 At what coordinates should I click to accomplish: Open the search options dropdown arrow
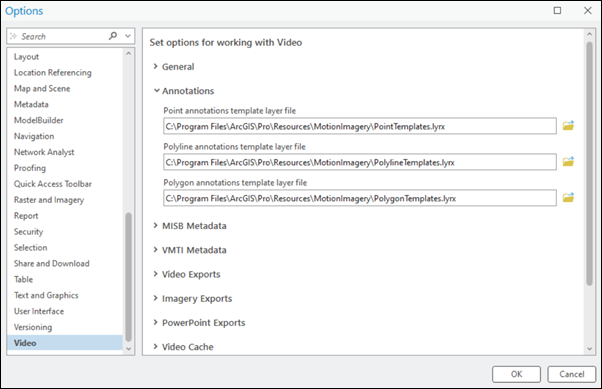pyautogui.click(x=128, y=36)
